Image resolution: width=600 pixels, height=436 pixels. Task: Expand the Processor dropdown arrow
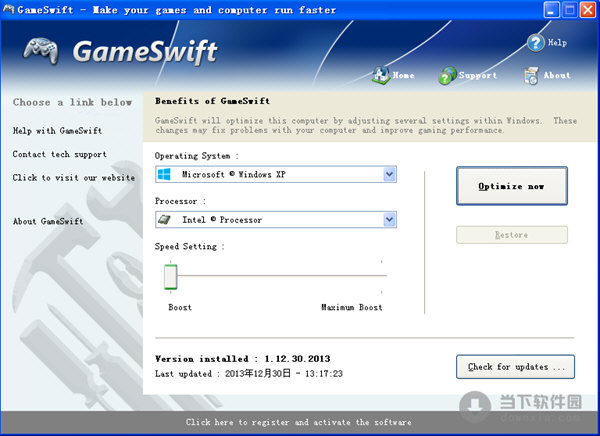pyautogui.click(x=389, y=220)
